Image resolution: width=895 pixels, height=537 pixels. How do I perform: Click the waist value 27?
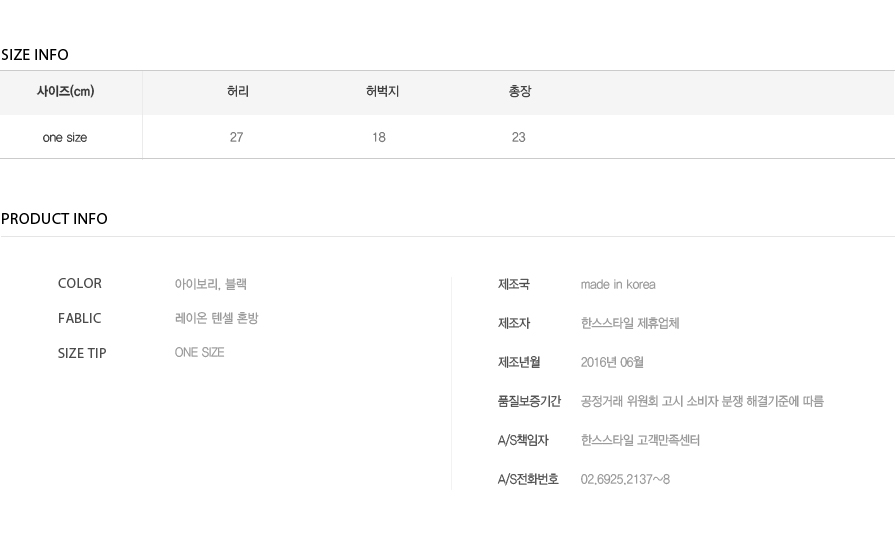236,138
